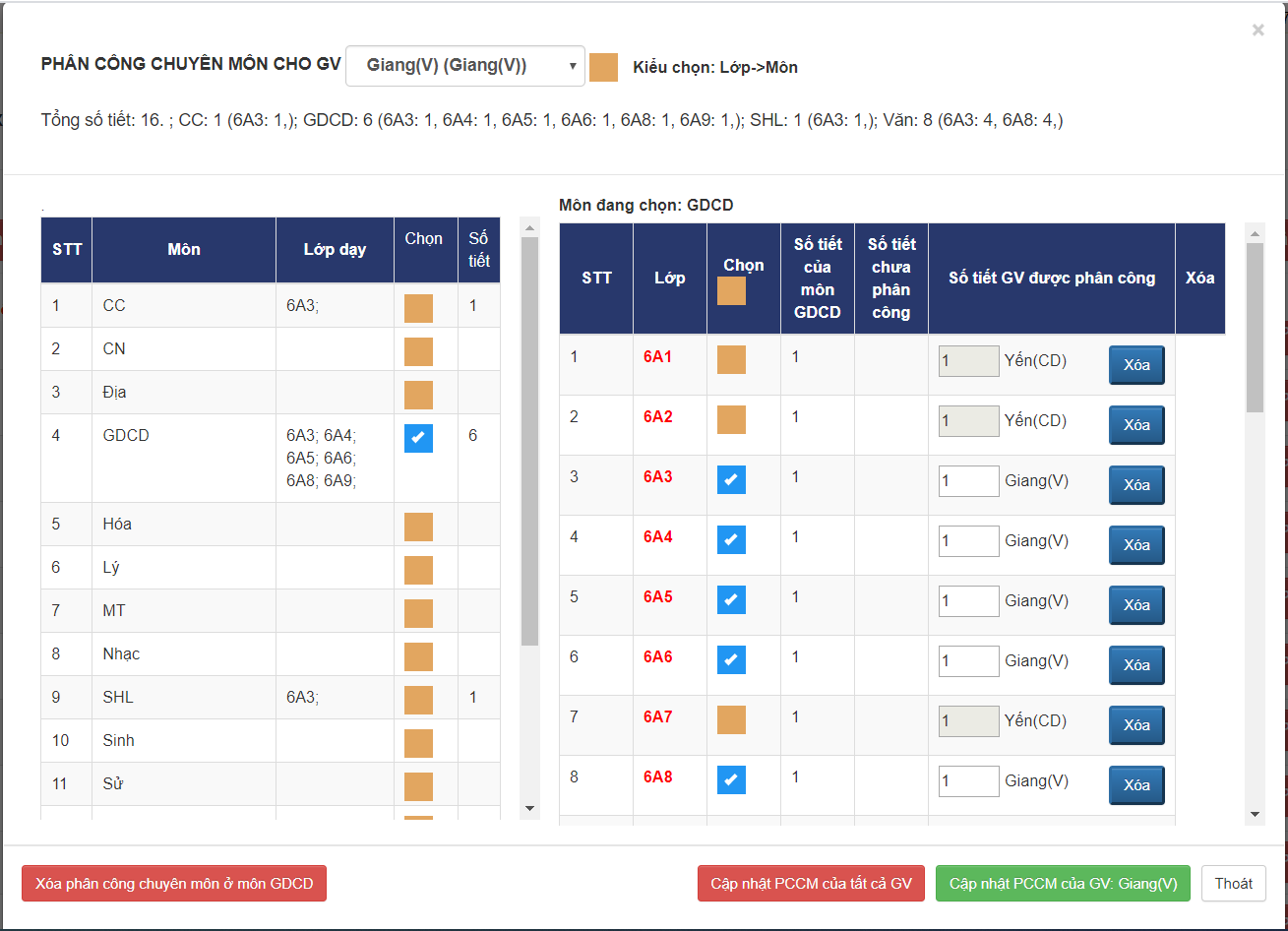Image resolution: width=1288 pixels, height=931 pixels.
Task: Open the teacher dropdown showing Giang(V)
Action: pos(465,66)
